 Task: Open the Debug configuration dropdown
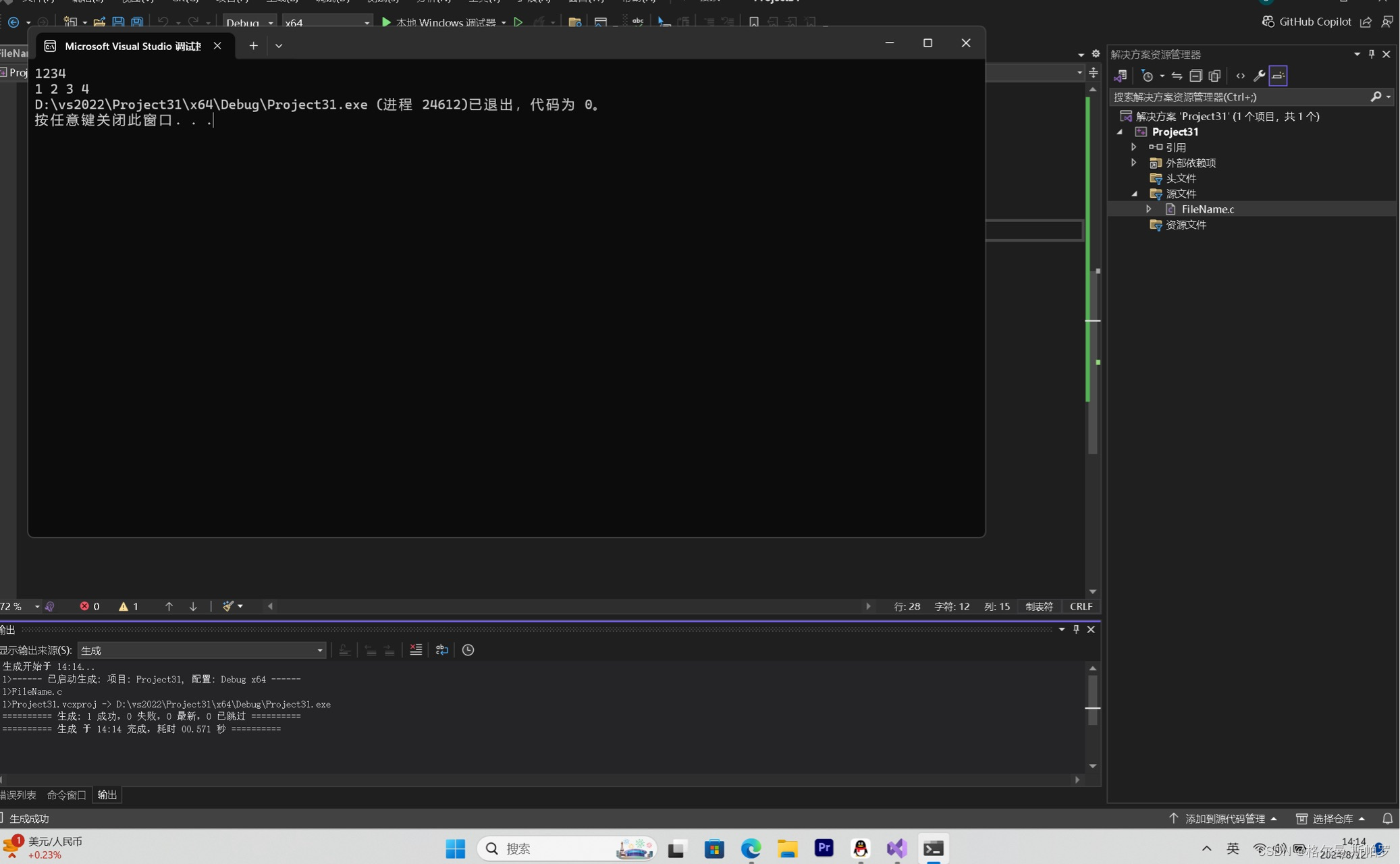[x=249, y=22]
